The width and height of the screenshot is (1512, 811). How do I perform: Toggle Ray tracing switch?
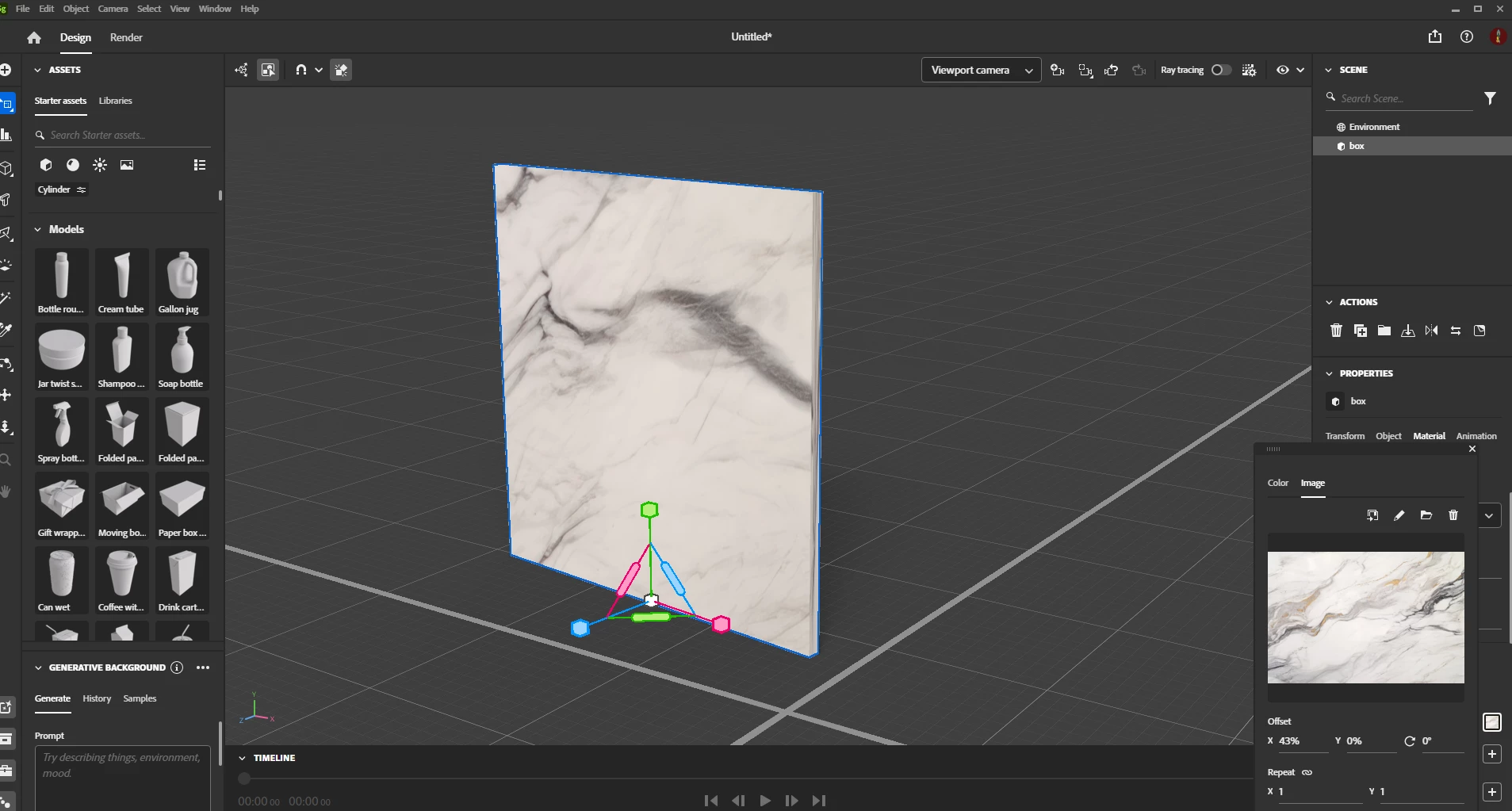[1221, 70]
